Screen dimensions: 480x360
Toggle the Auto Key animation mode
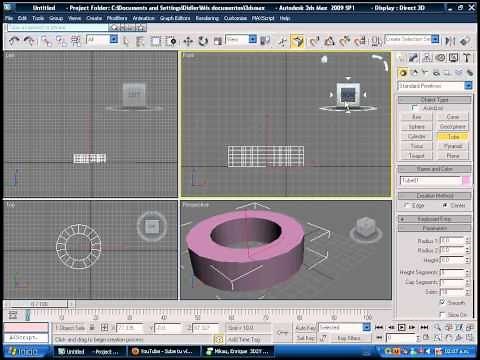pos(305,328)
